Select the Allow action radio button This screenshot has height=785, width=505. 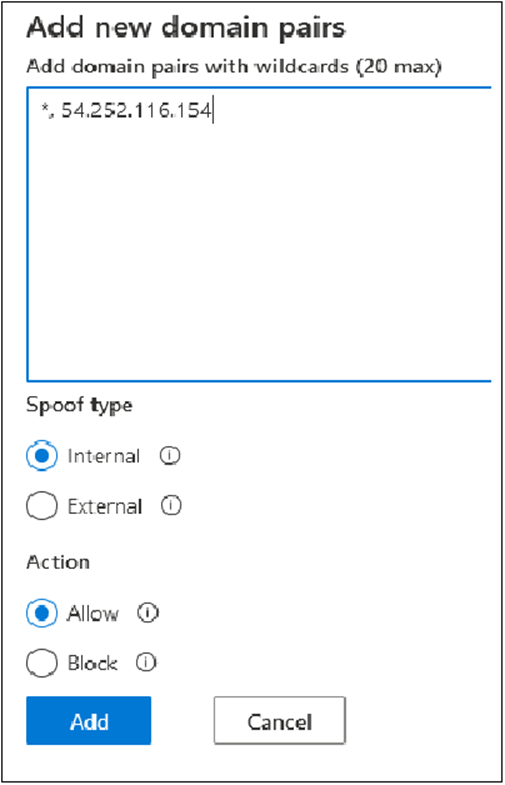point(42,613)
